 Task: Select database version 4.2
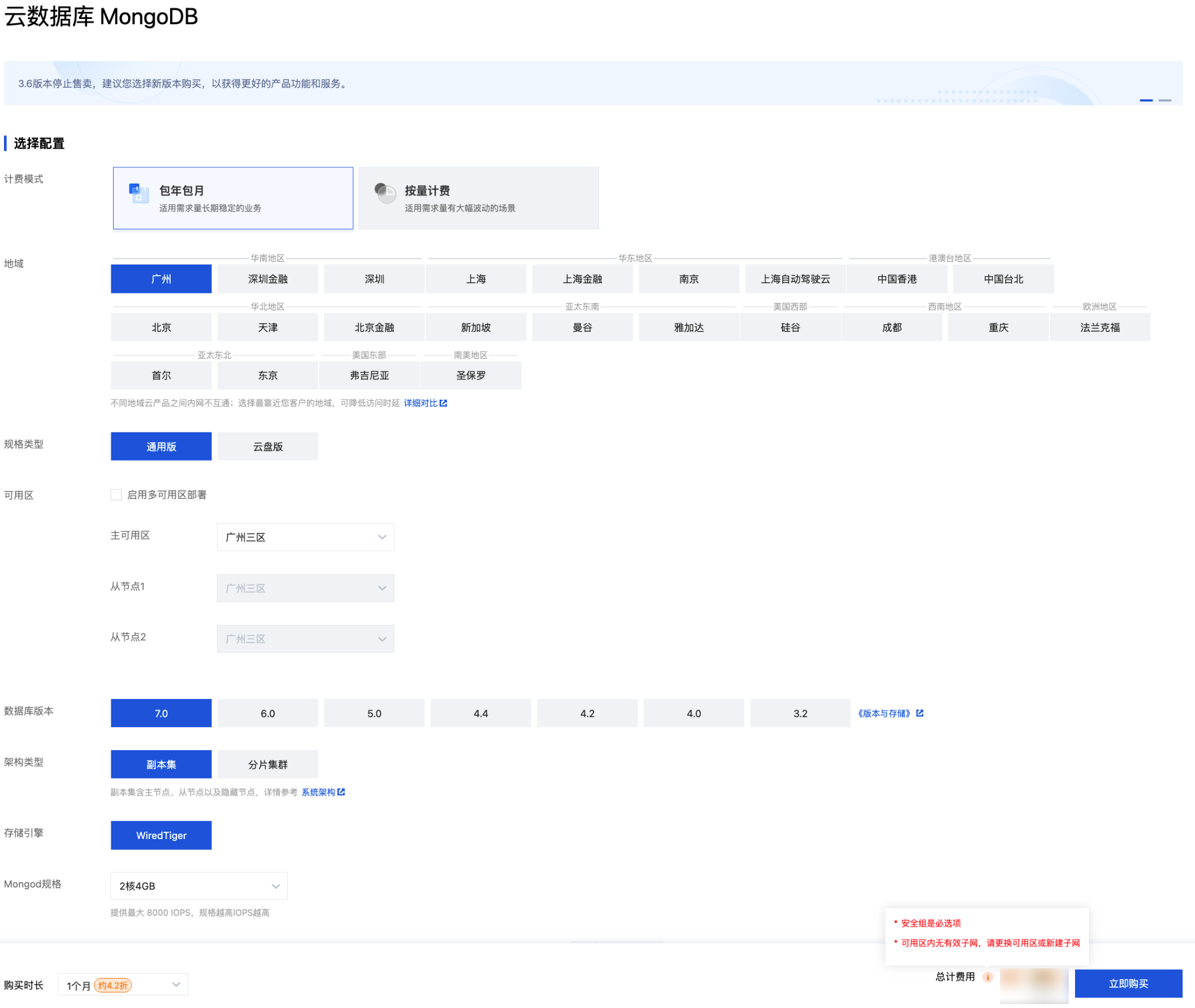click(x=587, y=713)
